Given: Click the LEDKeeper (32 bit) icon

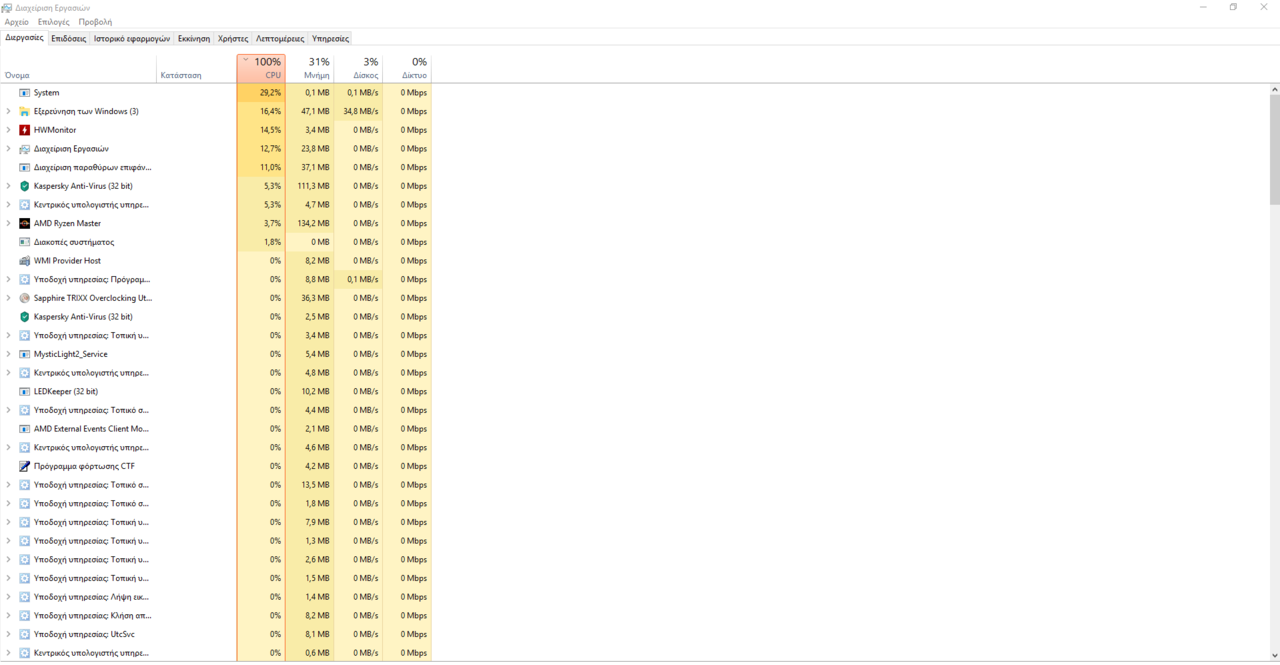Looking at the screenshot, I should point(25,391).
